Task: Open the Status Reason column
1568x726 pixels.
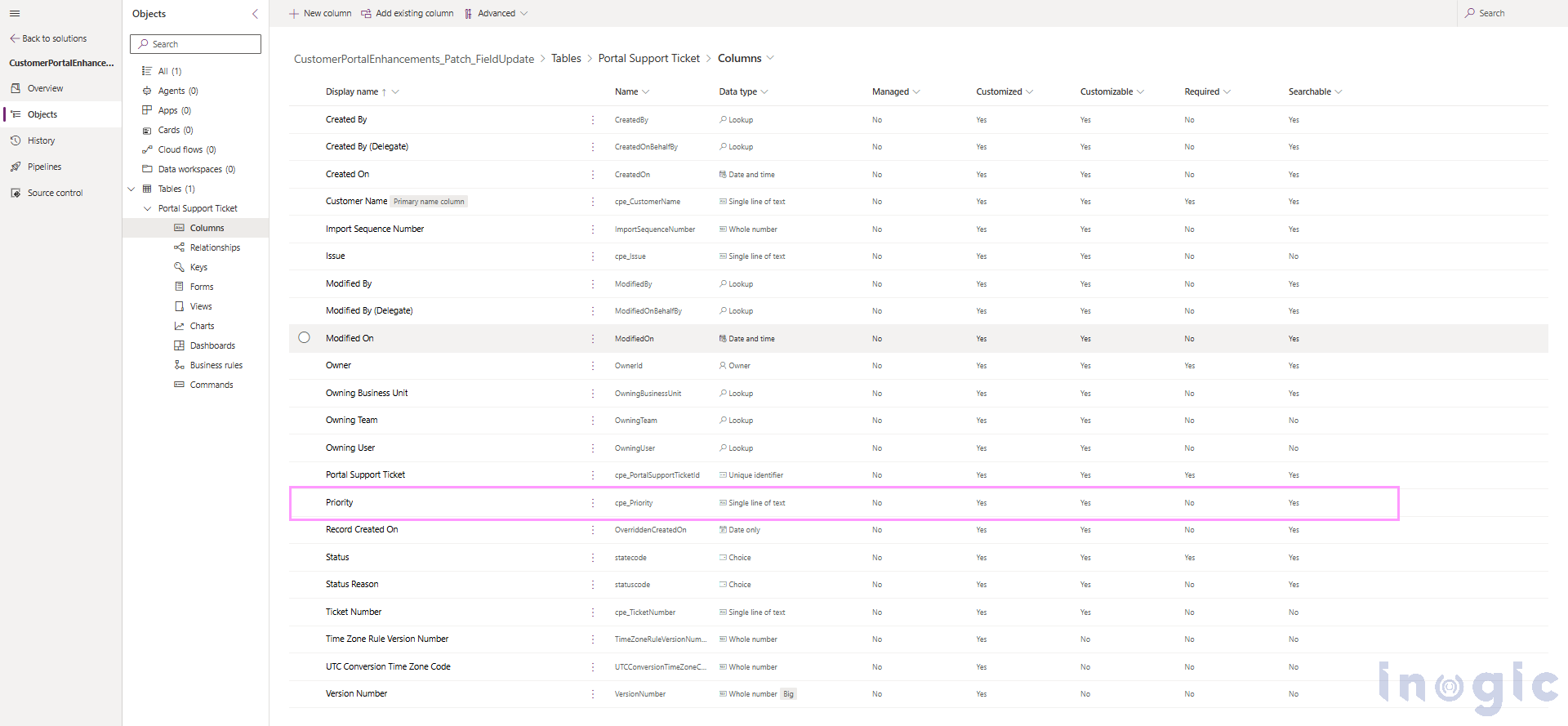Action: coord(352,584)
